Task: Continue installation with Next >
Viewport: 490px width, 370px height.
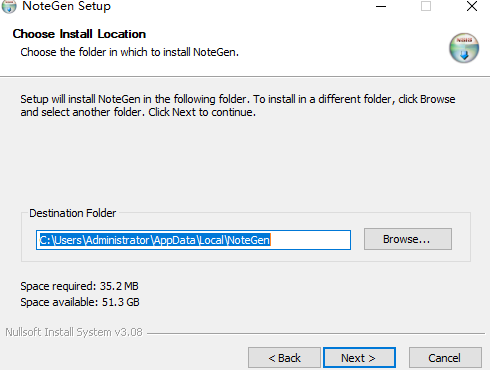Action: [359, 358]
